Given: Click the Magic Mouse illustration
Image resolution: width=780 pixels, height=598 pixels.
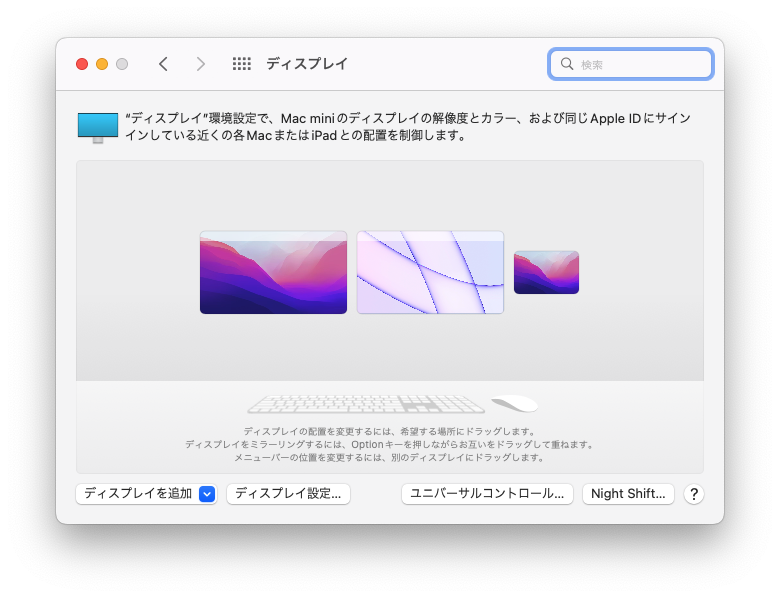Looking at the screenshot, I should point(514,403).
